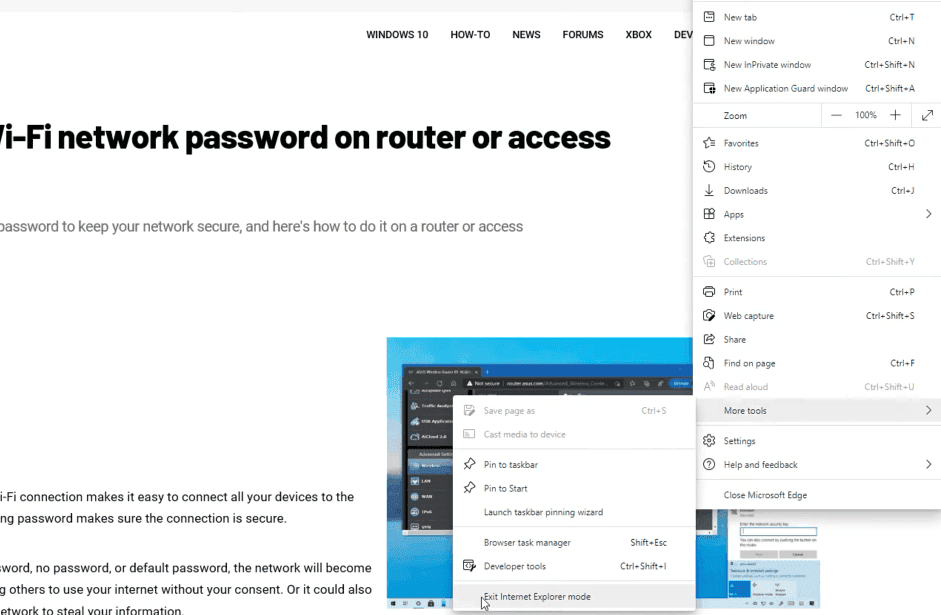The image size is (941, 615).
Task: Click the New window icon
Action: tap(709, 40)
